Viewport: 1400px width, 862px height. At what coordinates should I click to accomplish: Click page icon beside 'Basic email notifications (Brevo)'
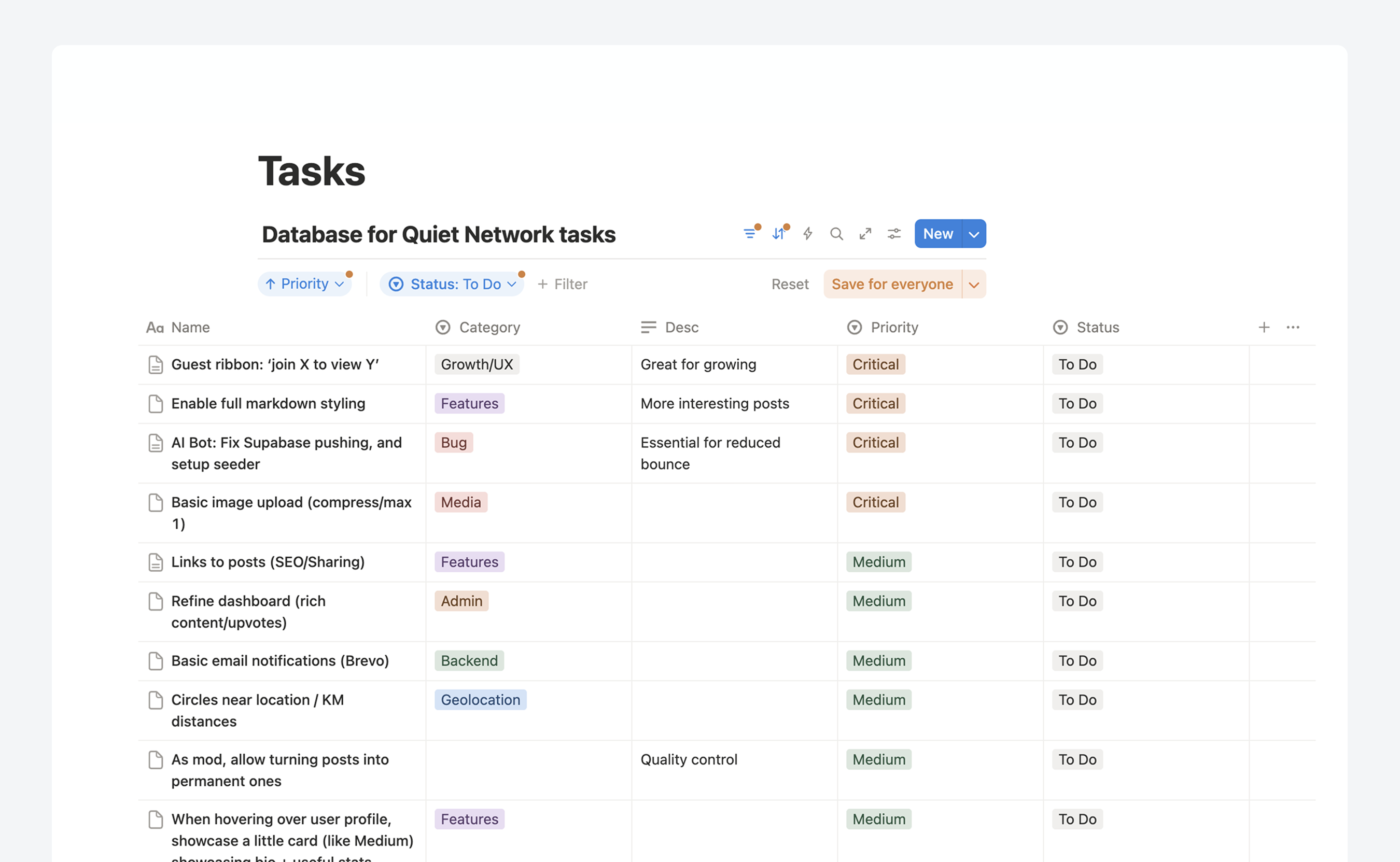coord(156,661)
